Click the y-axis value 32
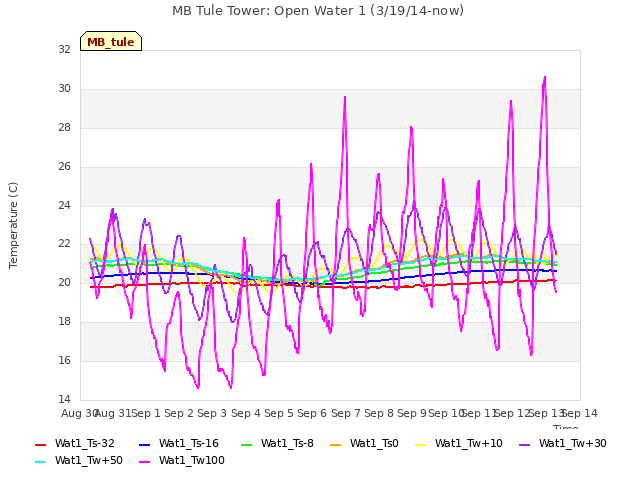Viewport: 640px width, 480px height. point(64,49)
